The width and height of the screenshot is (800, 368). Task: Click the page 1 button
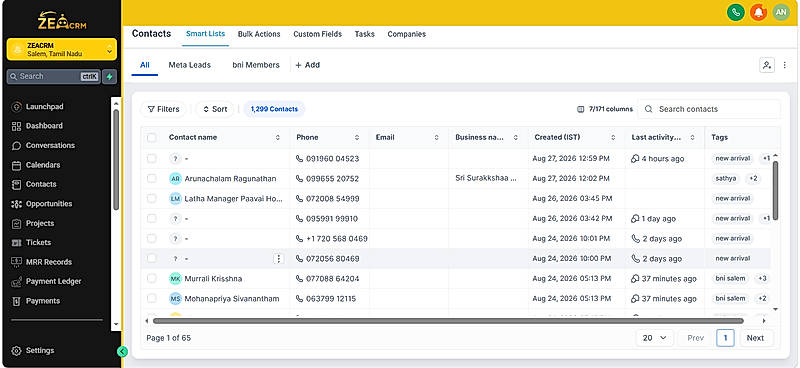coord(726,338)
